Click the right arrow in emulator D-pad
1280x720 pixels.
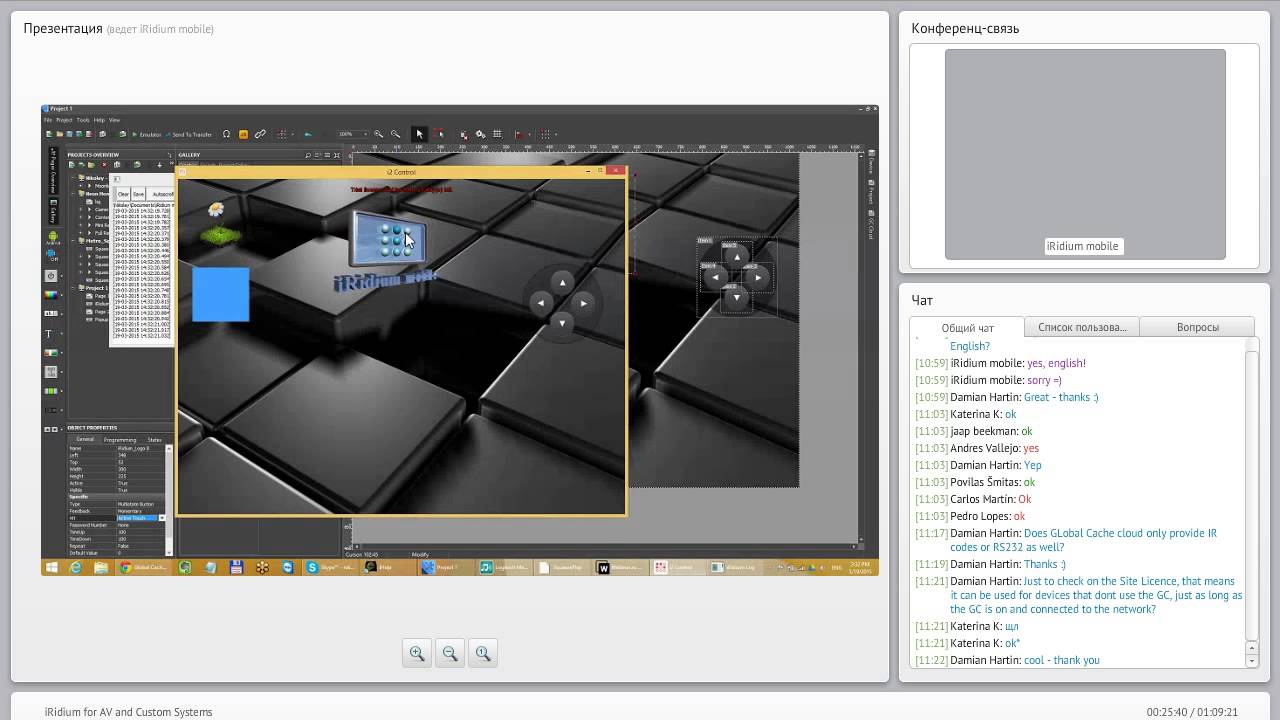click(x=583, y=302)
